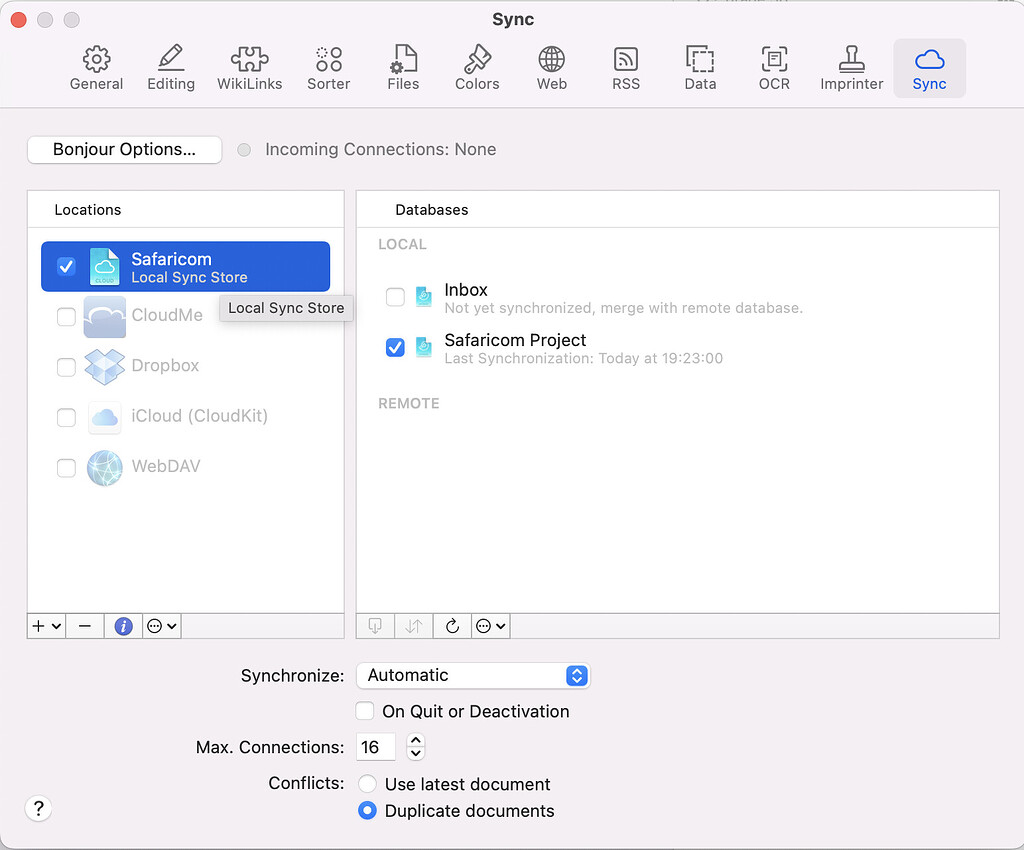Click the Colors preferences icon
Screen dimensions: 1024x850
(476, 65)
